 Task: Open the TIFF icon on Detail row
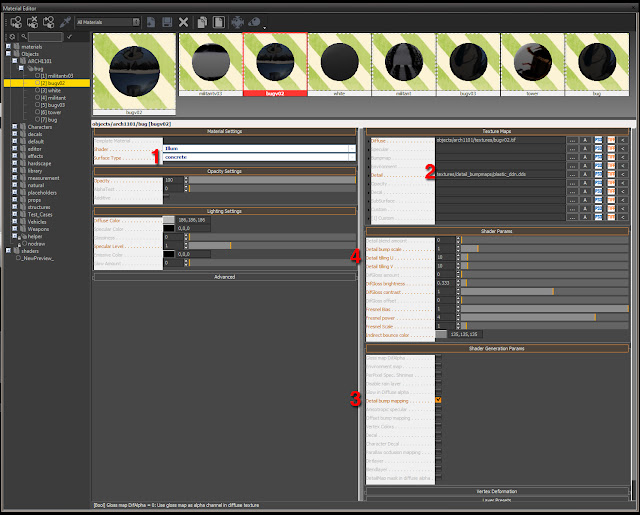point(611,174)
